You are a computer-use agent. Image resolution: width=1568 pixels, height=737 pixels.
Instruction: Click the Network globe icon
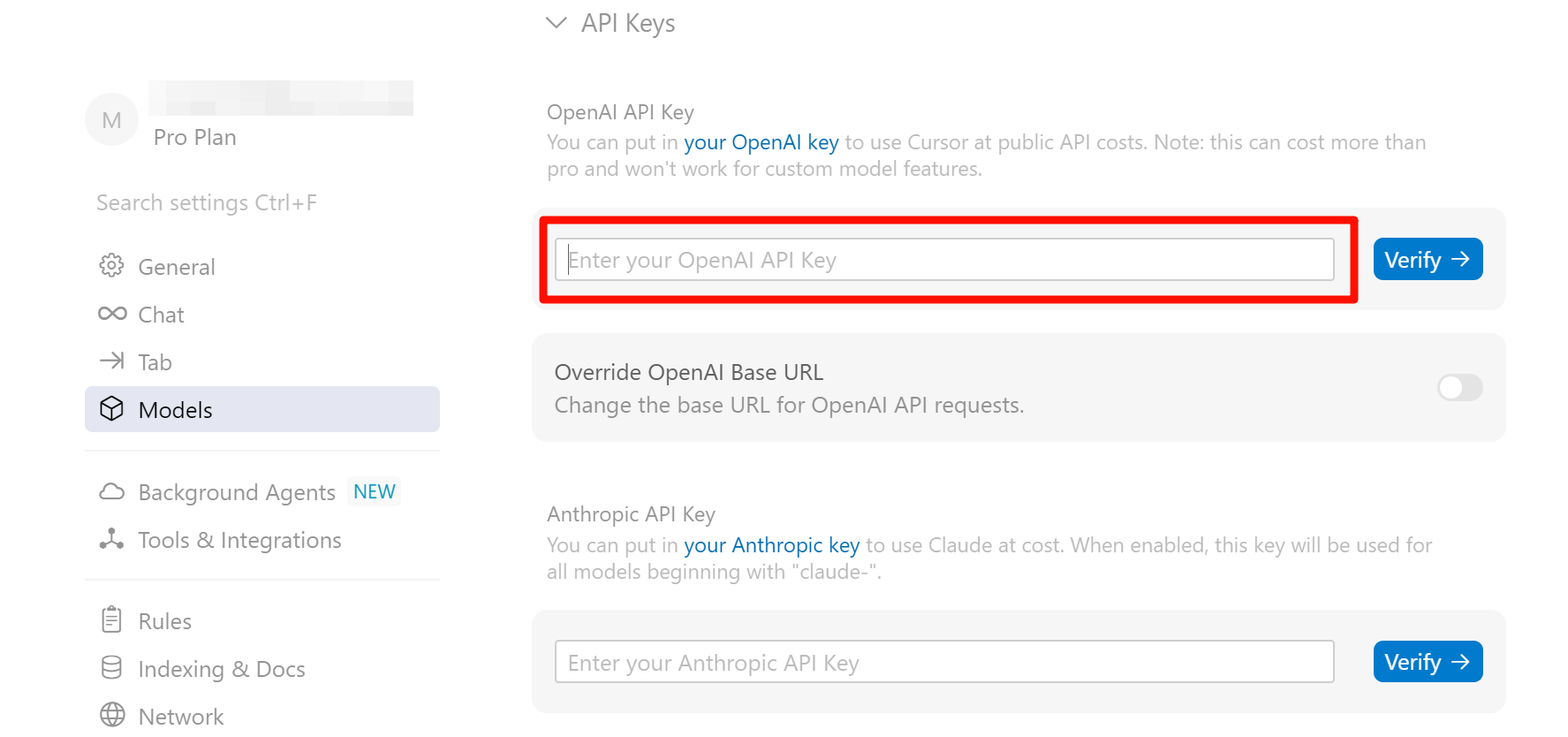pyautogui.click(x=112, y=715)
